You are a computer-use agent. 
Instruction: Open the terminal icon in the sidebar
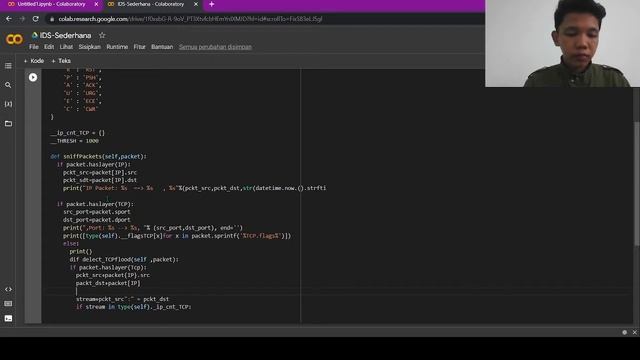[8, 318]
